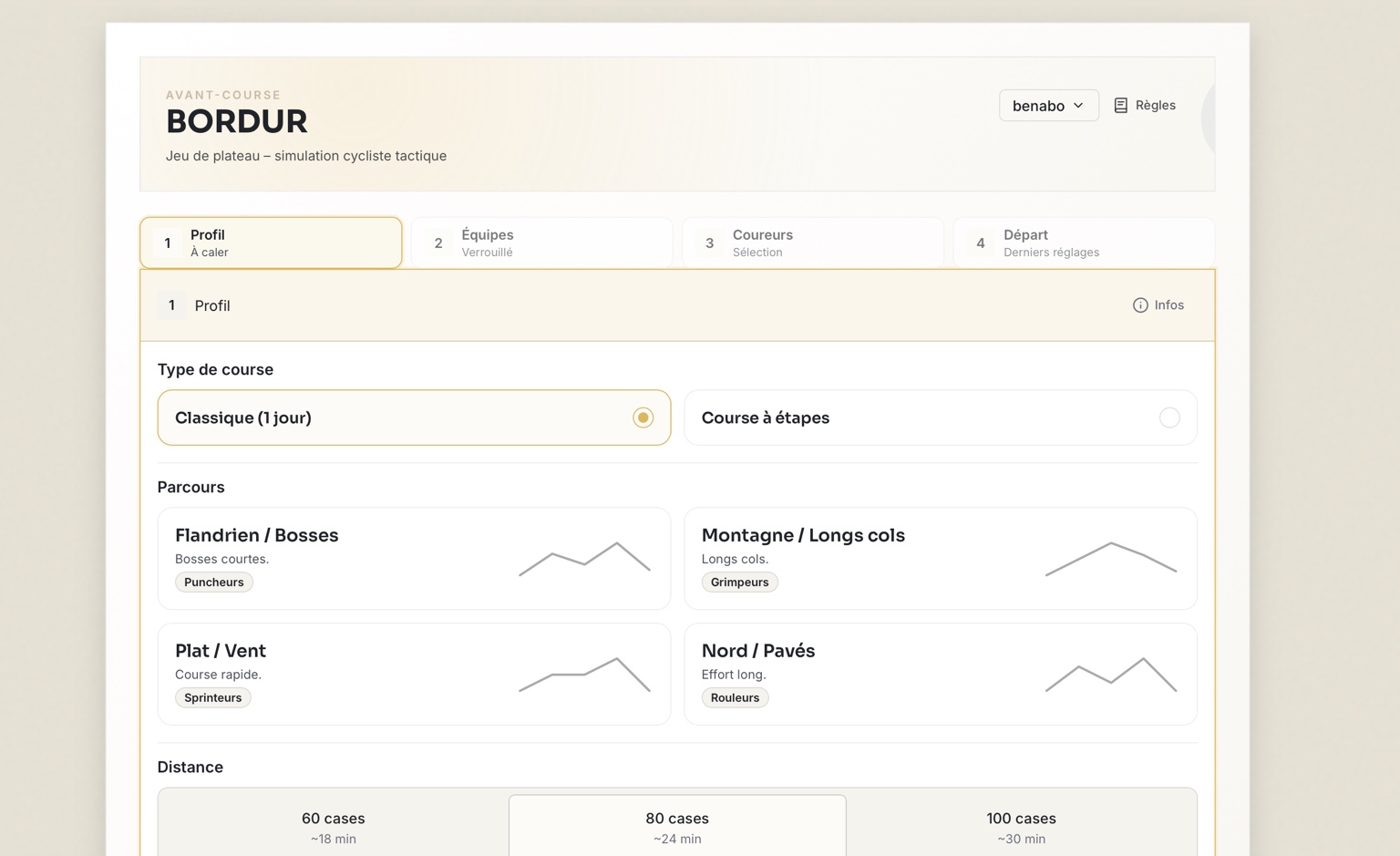Click the step number 1 badge beside Profil heading

click(x=171, y=305)
